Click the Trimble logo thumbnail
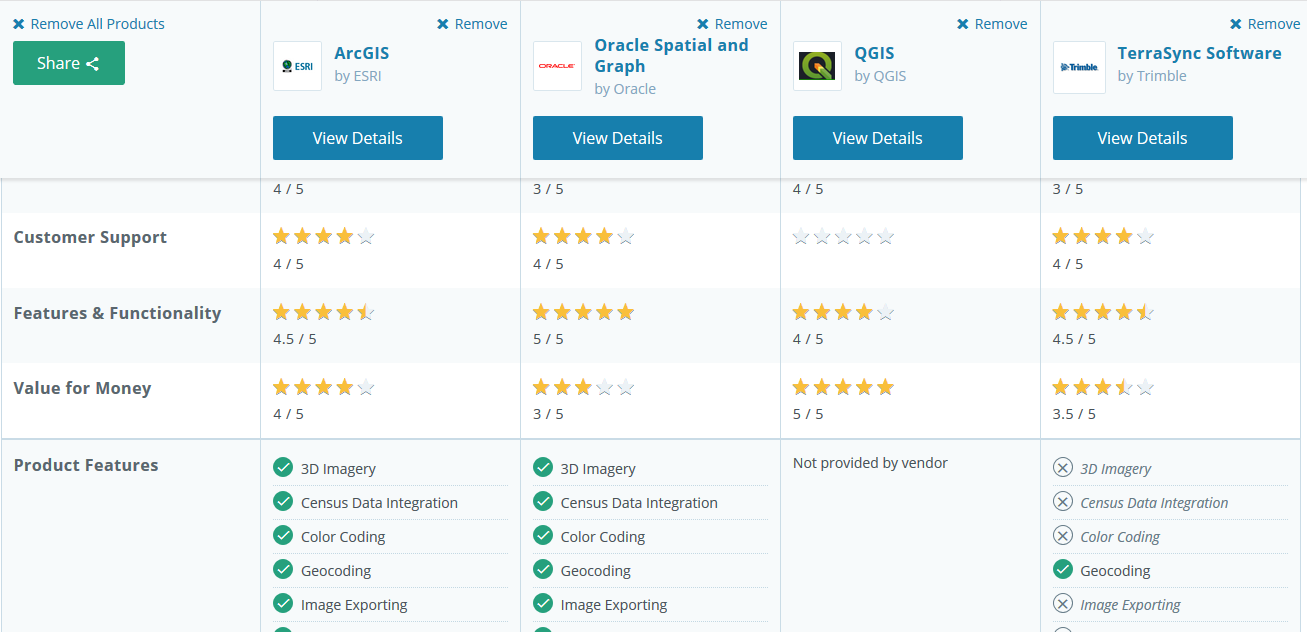 [1079, 67]
